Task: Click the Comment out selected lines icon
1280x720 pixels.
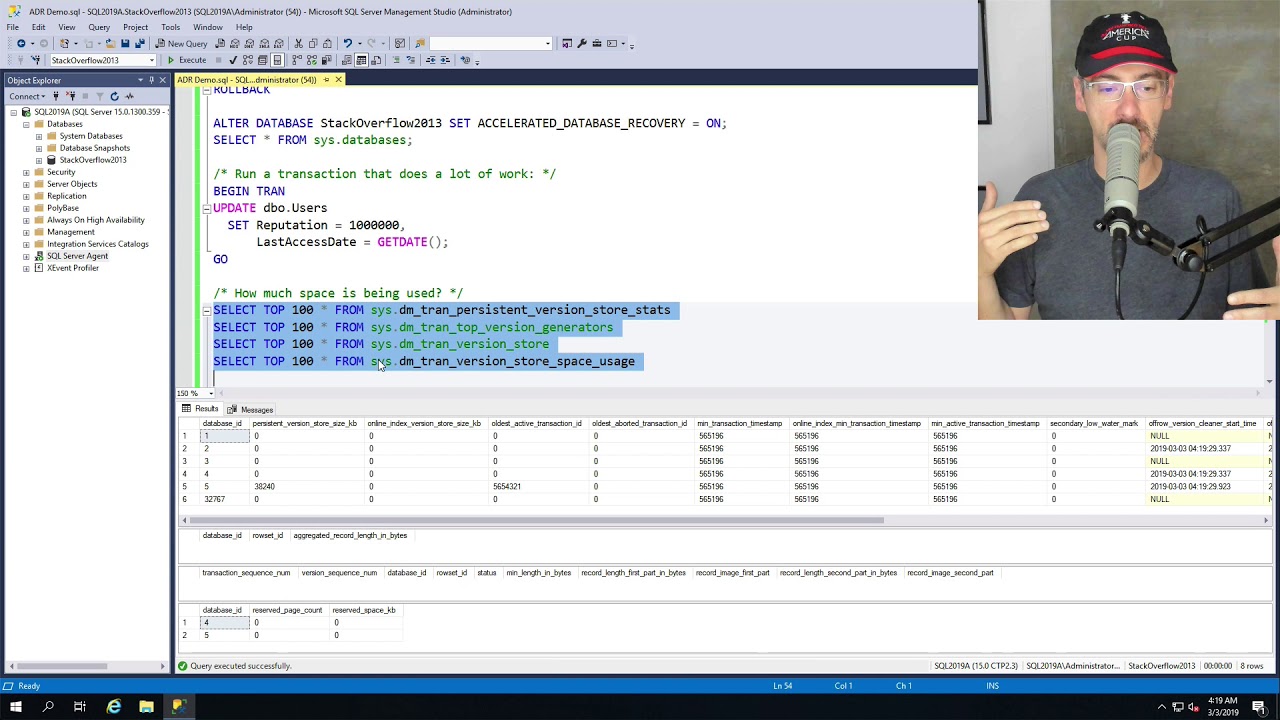Action: click(x=396, y=60)
